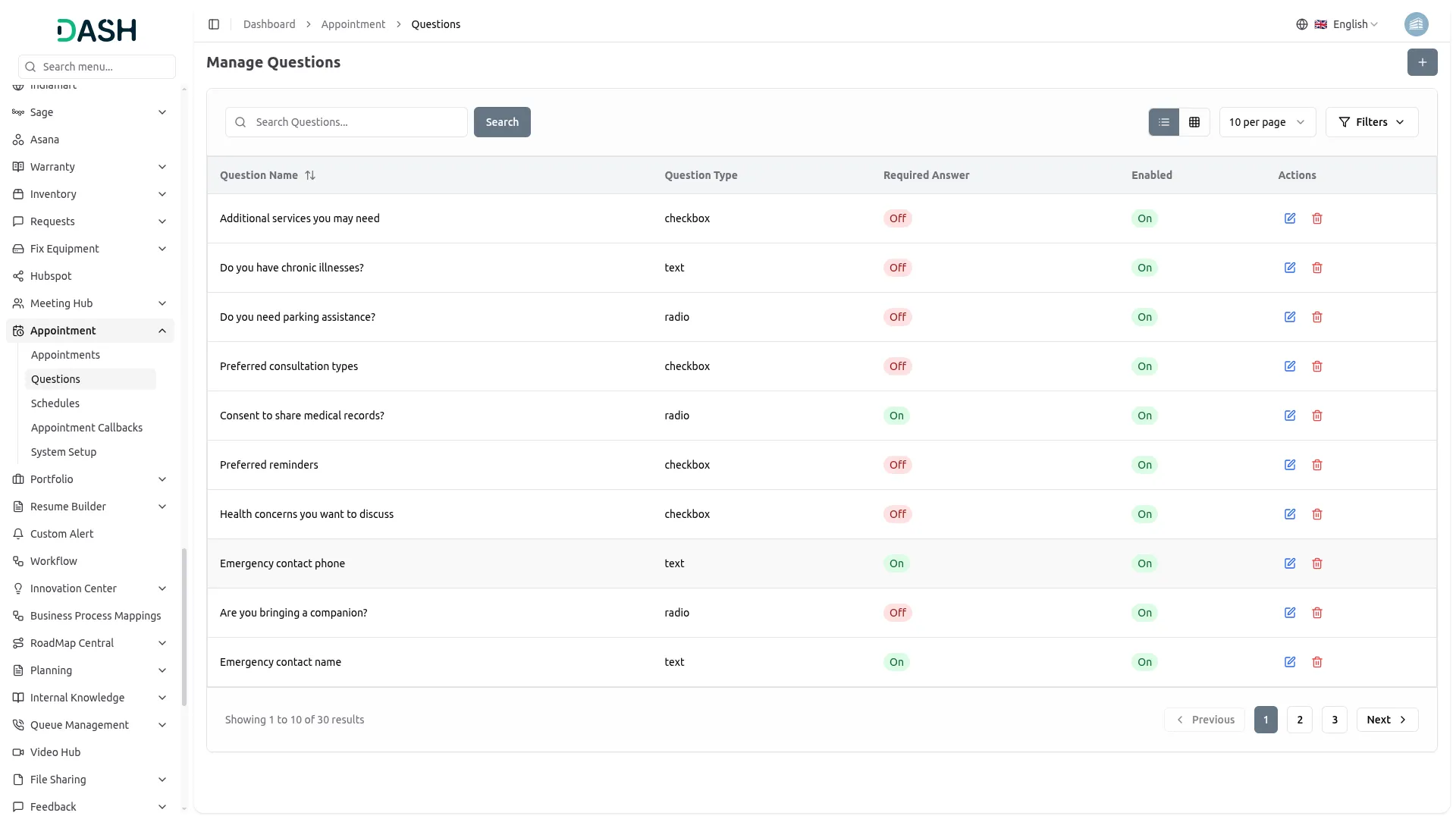
Task: Click Required Answer status for 'Consent to share medical records?'
Action: point(896,416)
